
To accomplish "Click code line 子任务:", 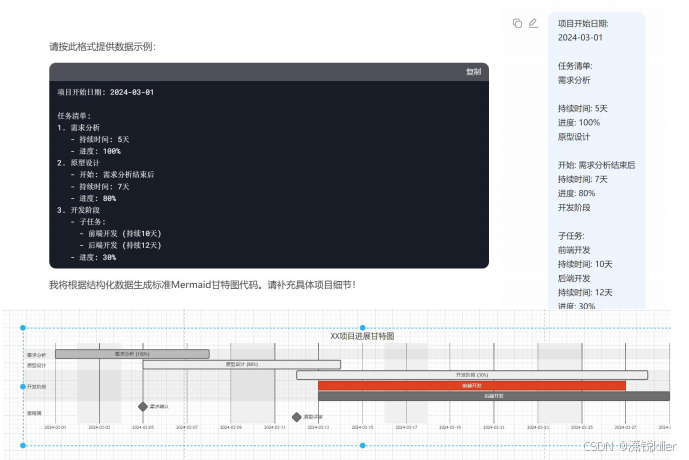I will tap(88, 222).
